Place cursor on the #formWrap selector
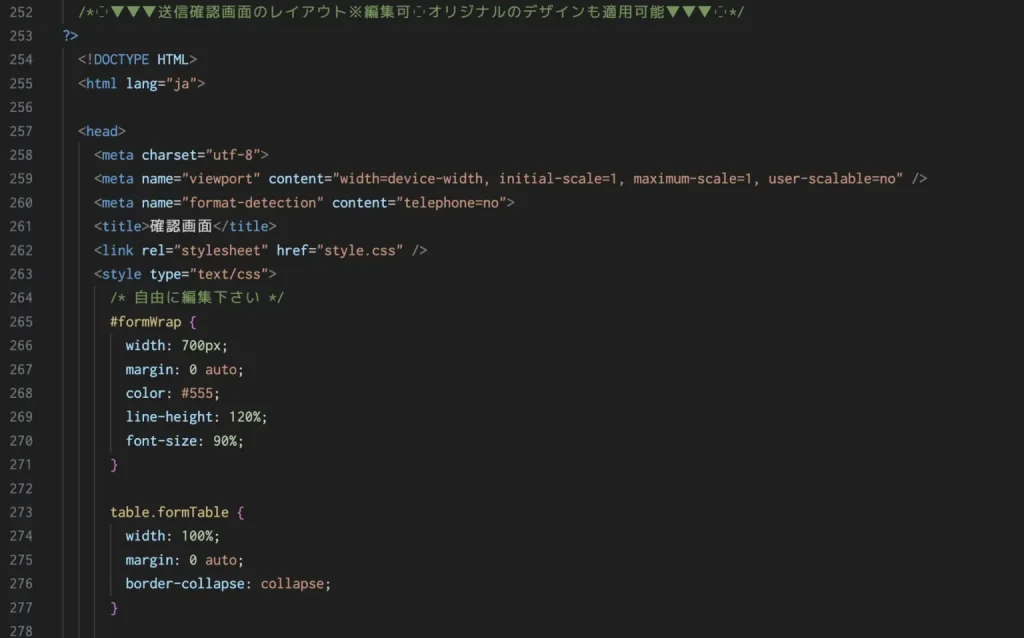 pyautogui.click(x=145, y=322)
